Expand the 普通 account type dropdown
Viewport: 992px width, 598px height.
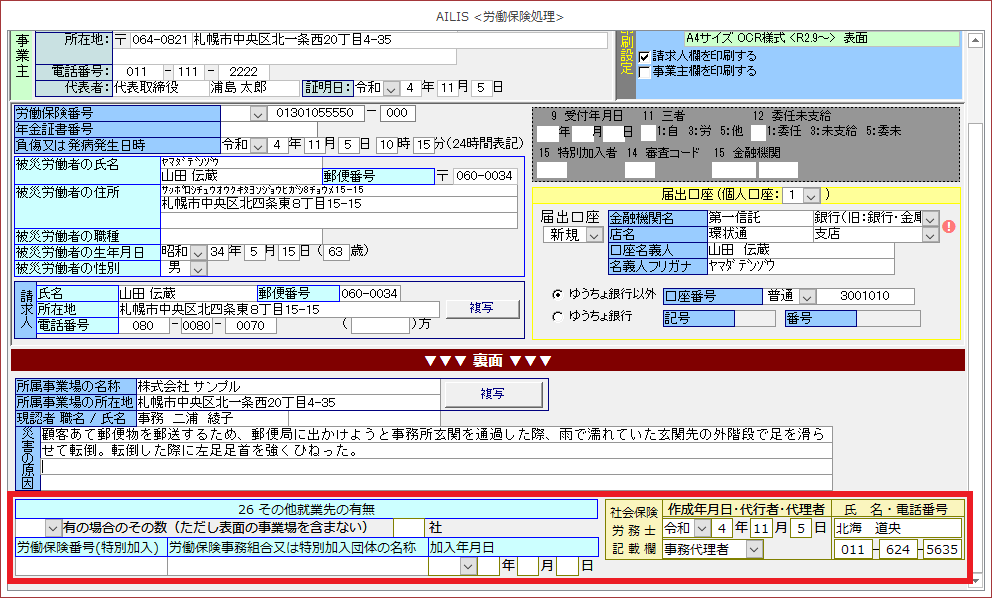808,296
